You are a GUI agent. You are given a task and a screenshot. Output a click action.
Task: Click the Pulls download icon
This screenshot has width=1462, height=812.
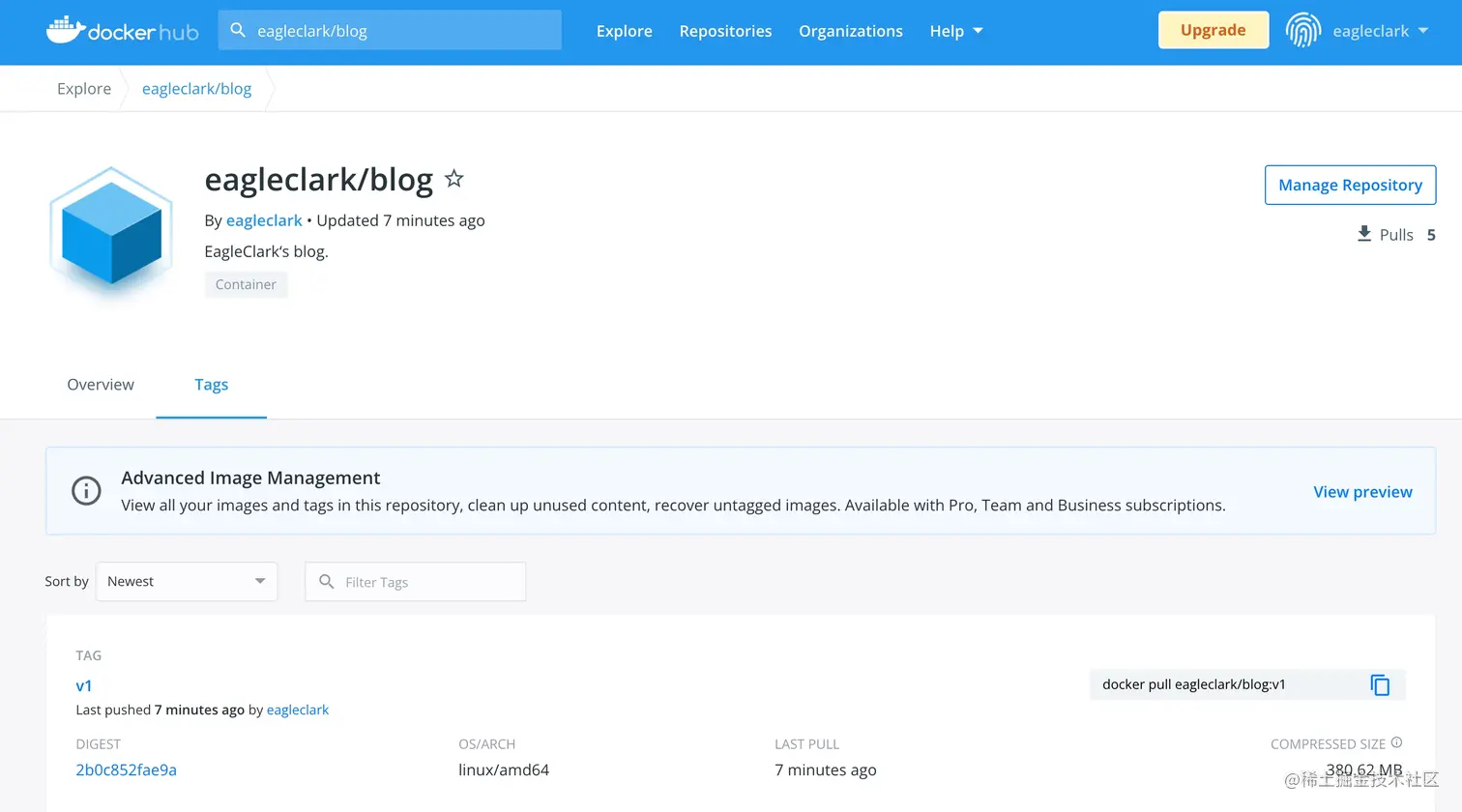[x=1363, y=234]
